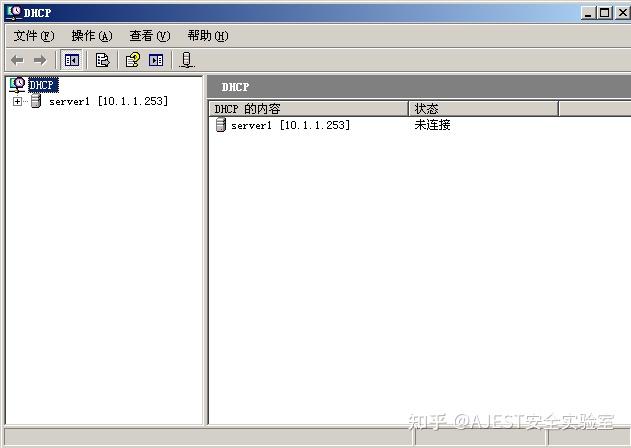
Task: Sort by the DHCP 的内容 column header
Action: 309,109
